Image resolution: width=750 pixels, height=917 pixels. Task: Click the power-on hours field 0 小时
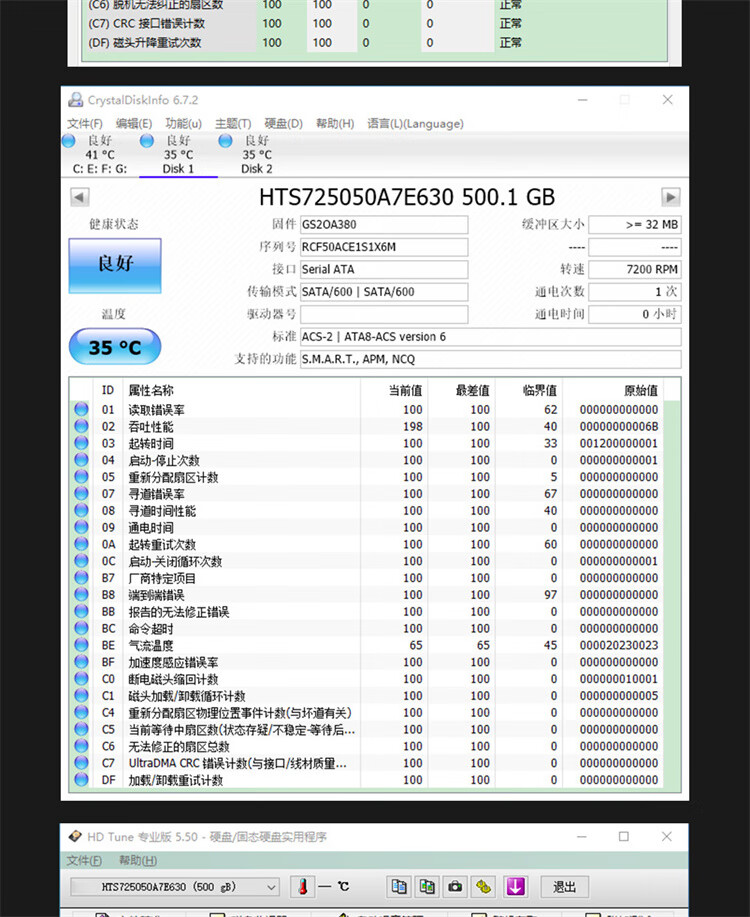[635, 314]
